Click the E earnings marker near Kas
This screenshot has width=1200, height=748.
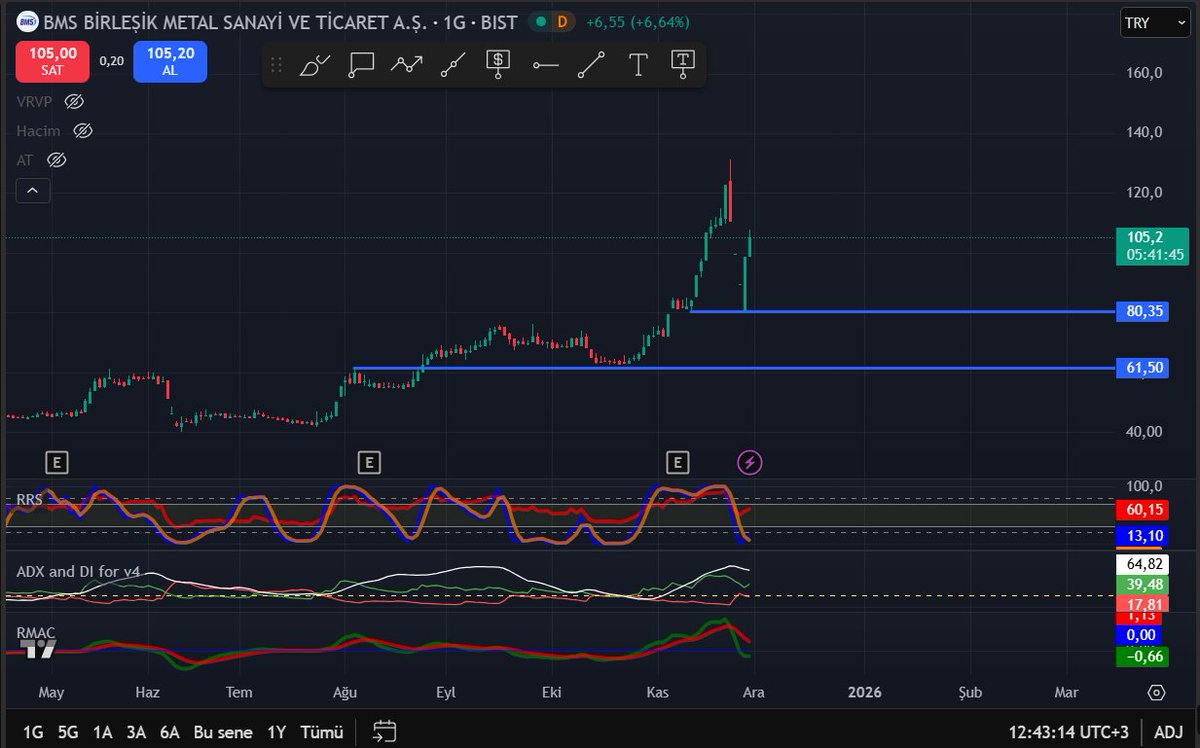(x=679, y=462)
